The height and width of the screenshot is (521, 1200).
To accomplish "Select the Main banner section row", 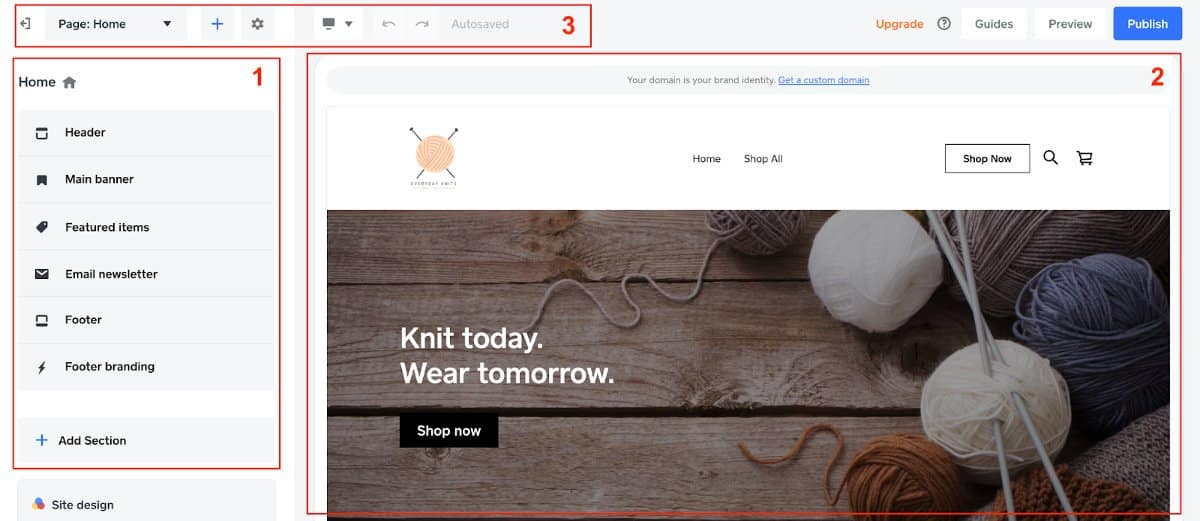I will point(145,179).
